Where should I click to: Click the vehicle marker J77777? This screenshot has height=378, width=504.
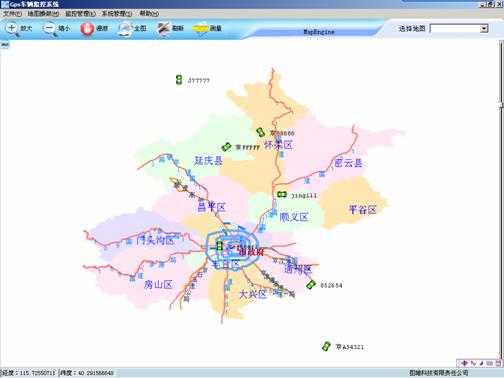point(179,80)
